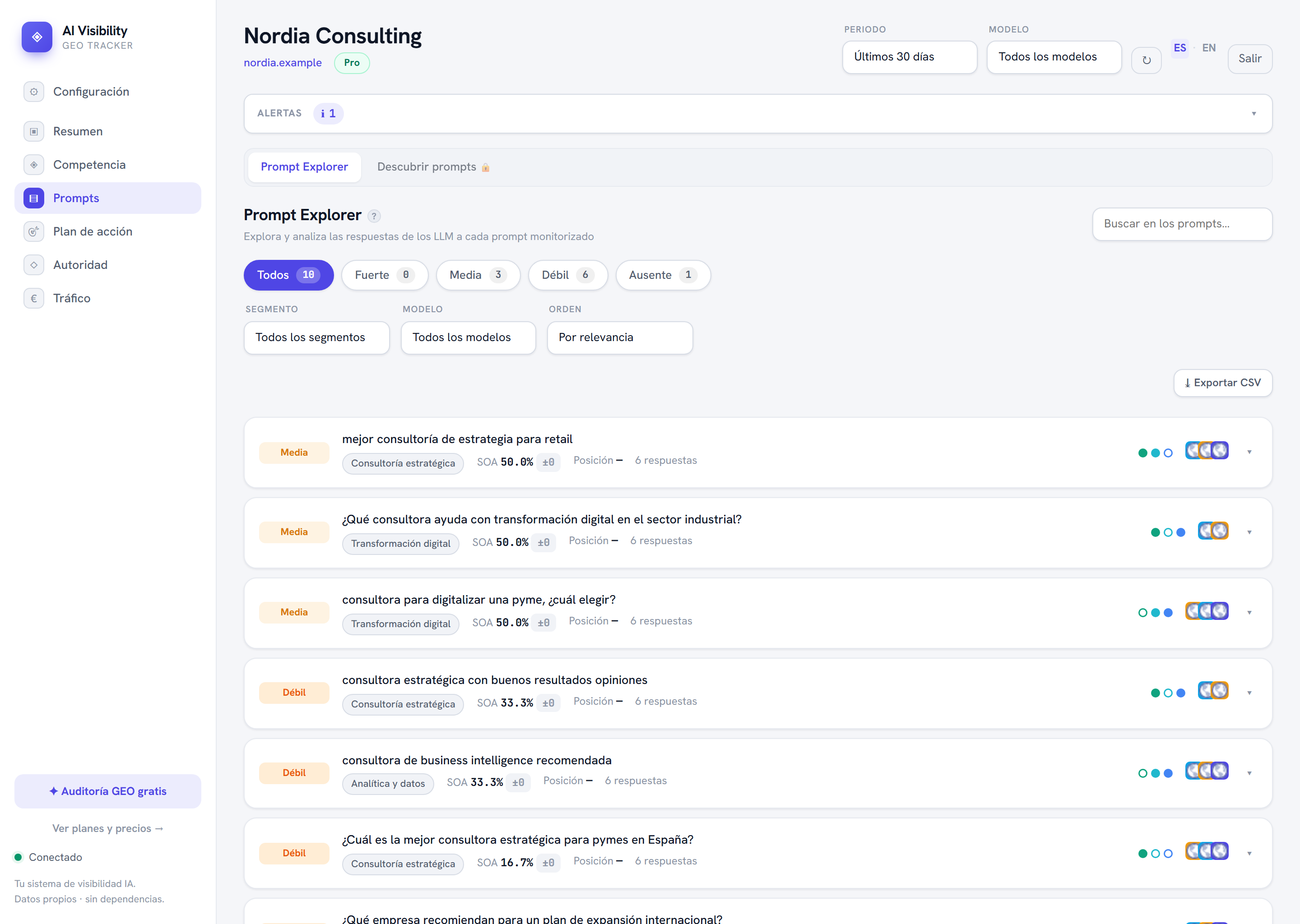Open Plan de acción in sidebar
Screen dimensions: 1300x924
pyautogui.click(x=107, y=231)
